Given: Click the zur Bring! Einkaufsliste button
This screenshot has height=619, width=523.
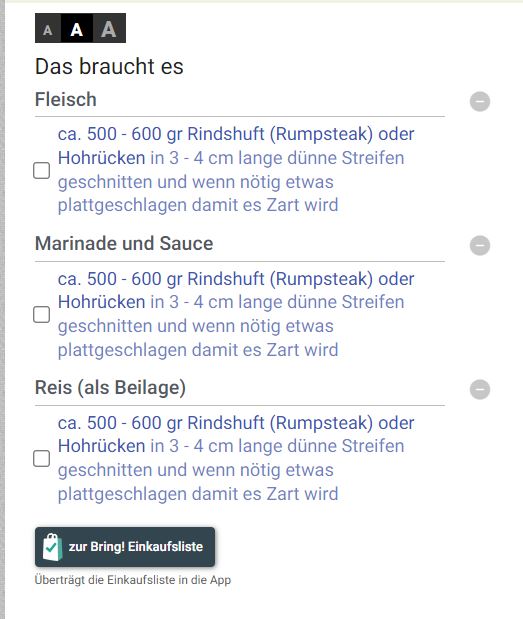Looking at the screenshot, I should coord(125,547).
